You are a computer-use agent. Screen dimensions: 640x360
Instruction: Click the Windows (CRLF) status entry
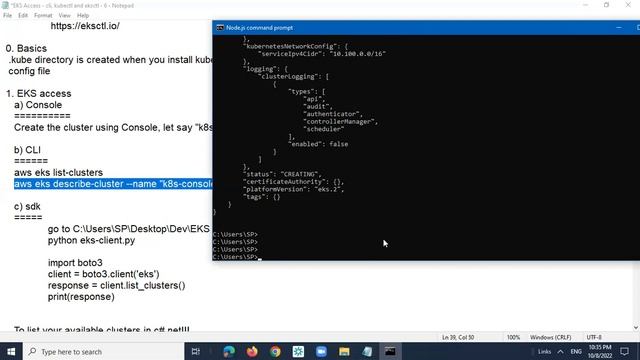coord(550,338)
